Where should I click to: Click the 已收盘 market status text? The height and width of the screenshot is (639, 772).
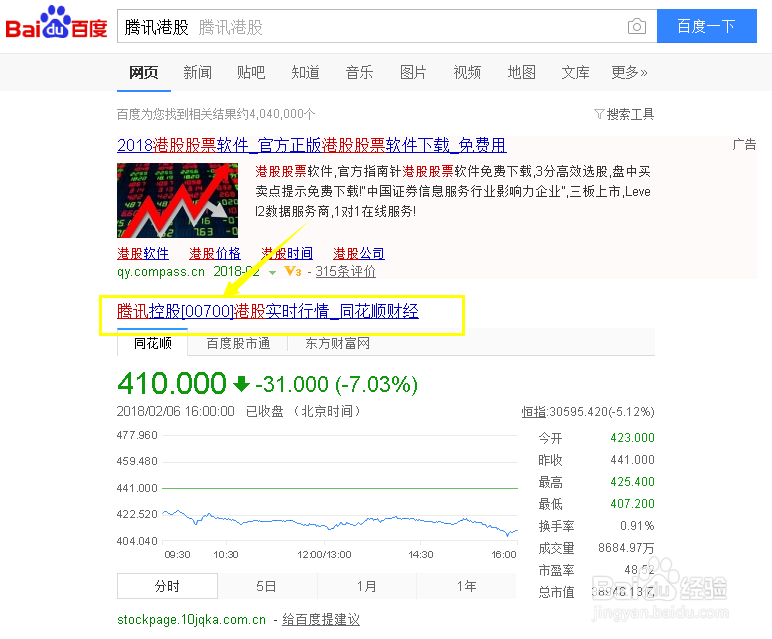click(x=265, y=412)
